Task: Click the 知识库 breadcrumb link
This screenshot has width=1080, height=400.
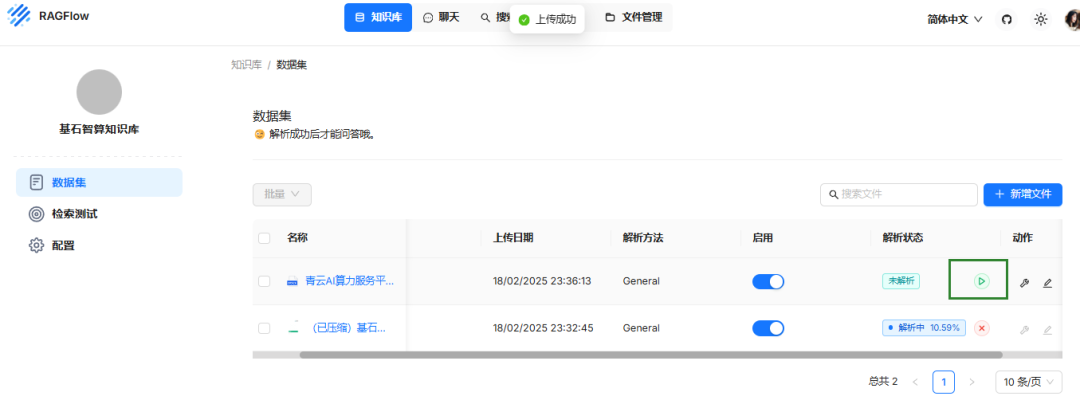Action: coord(247,65)
